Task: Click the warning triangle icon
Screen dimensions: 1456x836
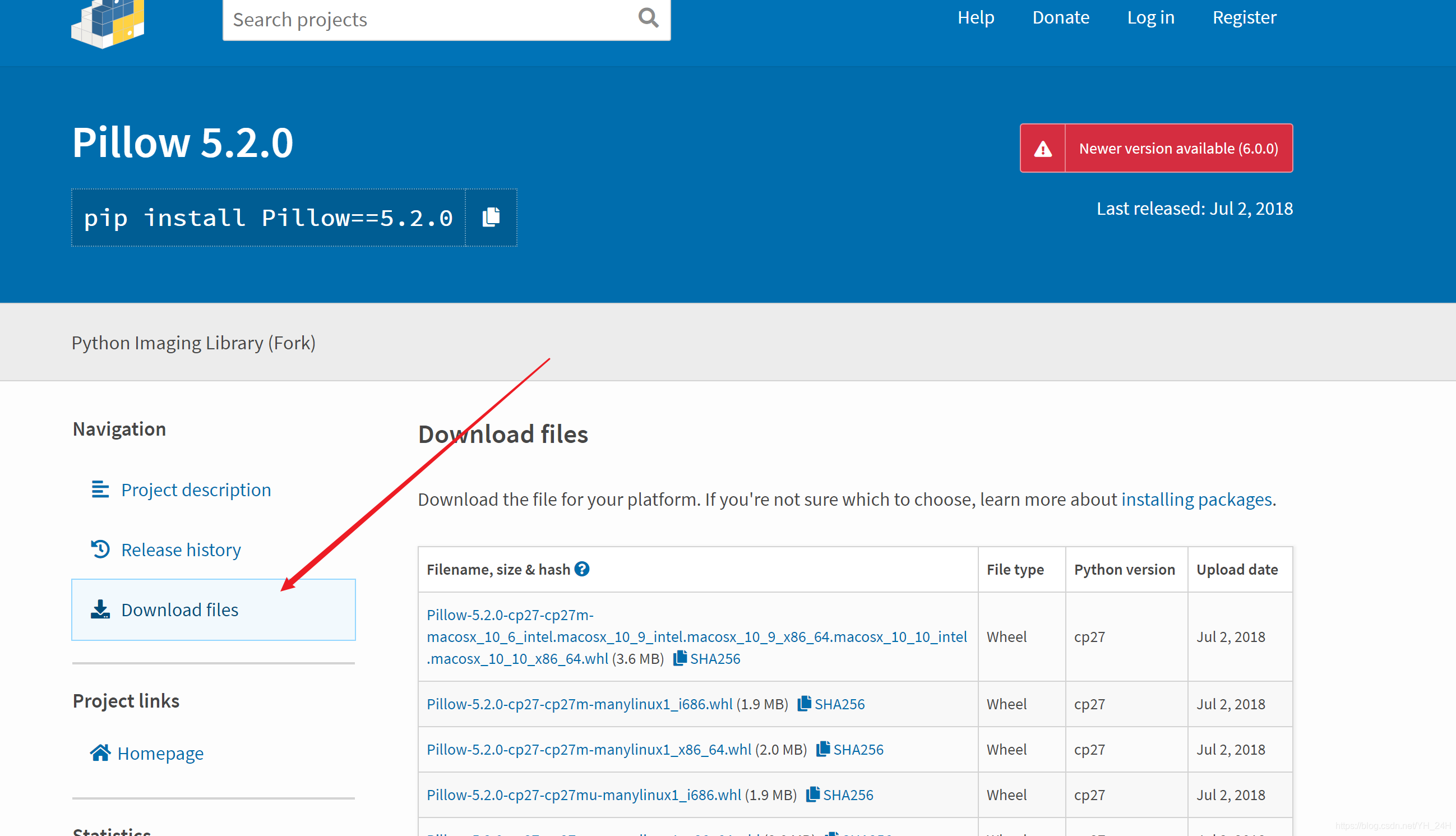Action: [x=1043, y=149]
